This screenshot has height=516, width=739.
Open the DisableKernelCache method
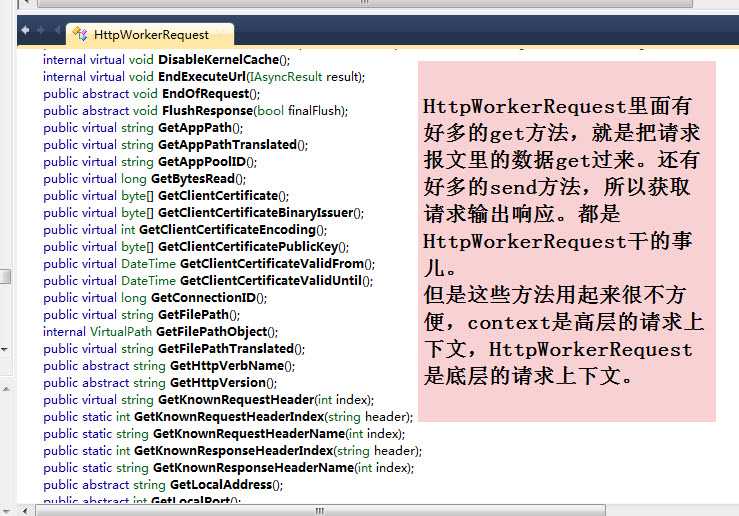pos(219,60)
